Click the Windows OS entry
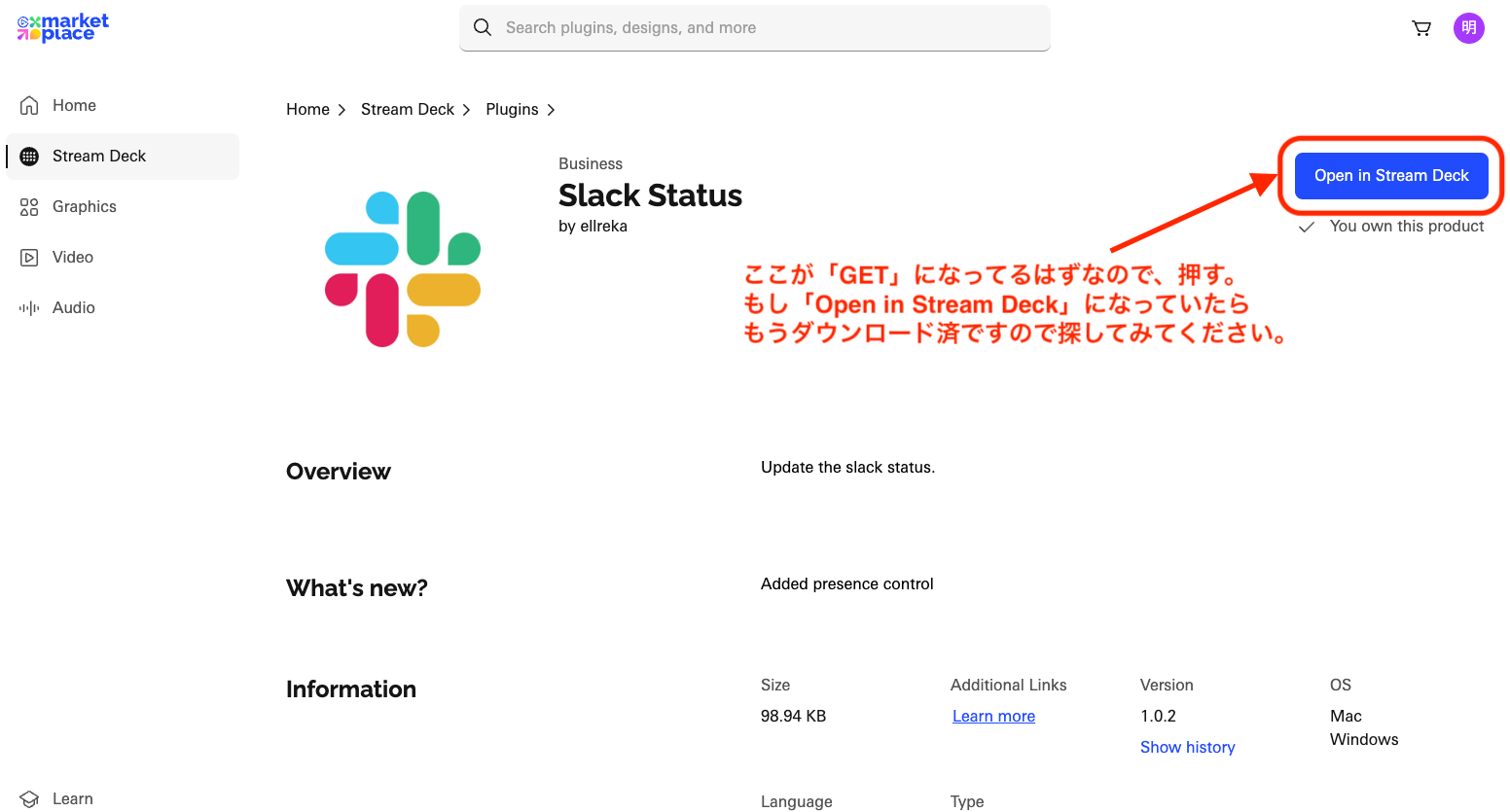 click(1364, 739)
